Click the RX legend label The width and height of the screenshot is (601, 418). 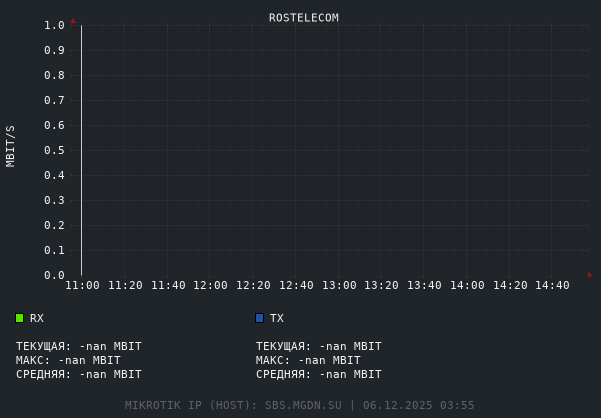[37, 318]
